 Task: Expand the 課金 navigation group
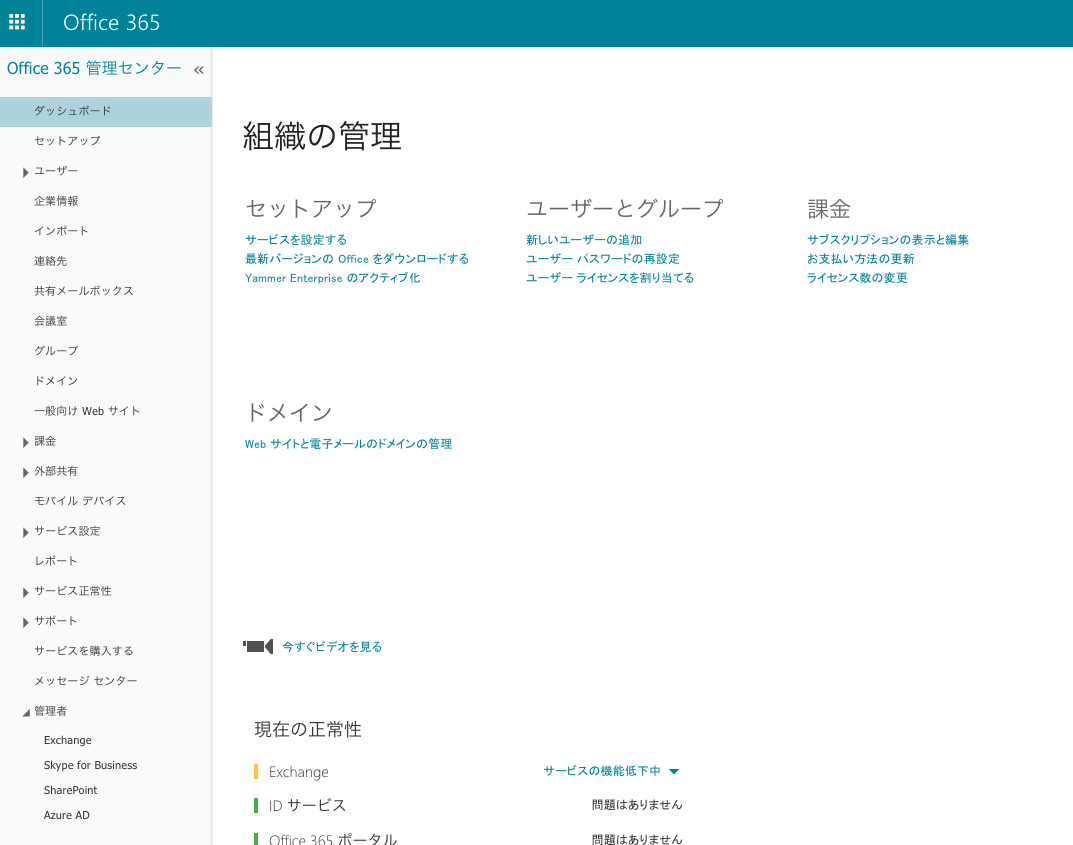tap(25, 442)
